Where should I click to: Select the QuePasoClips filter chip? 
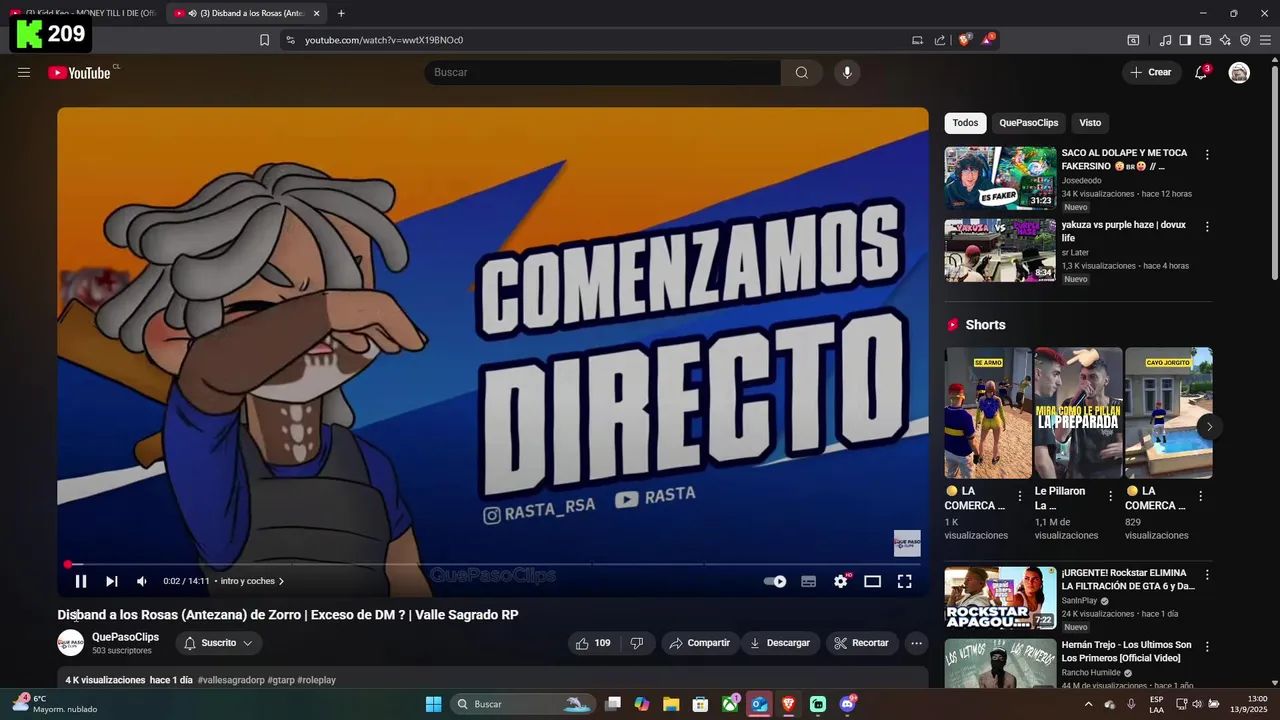click(x=1028, y=123)
